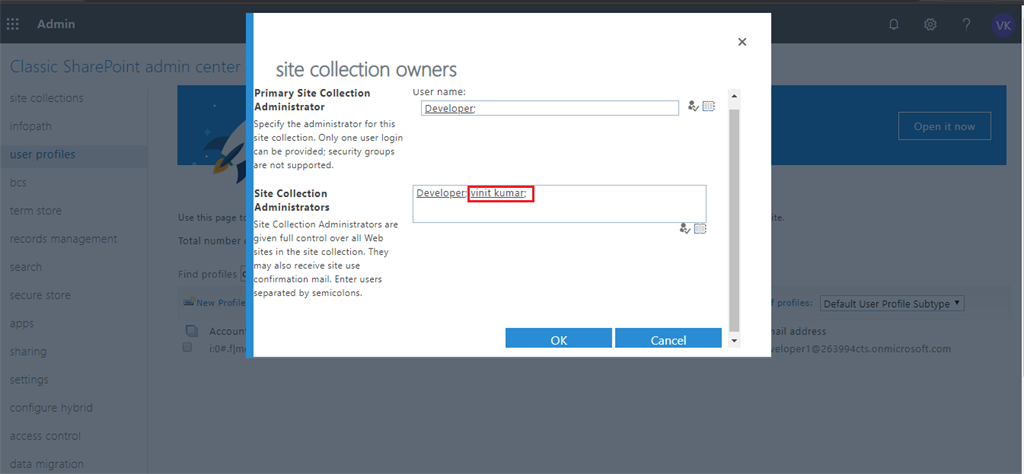Open search in the sidebar
This screenshot has width=1024, height=474.
coord(25,267)
